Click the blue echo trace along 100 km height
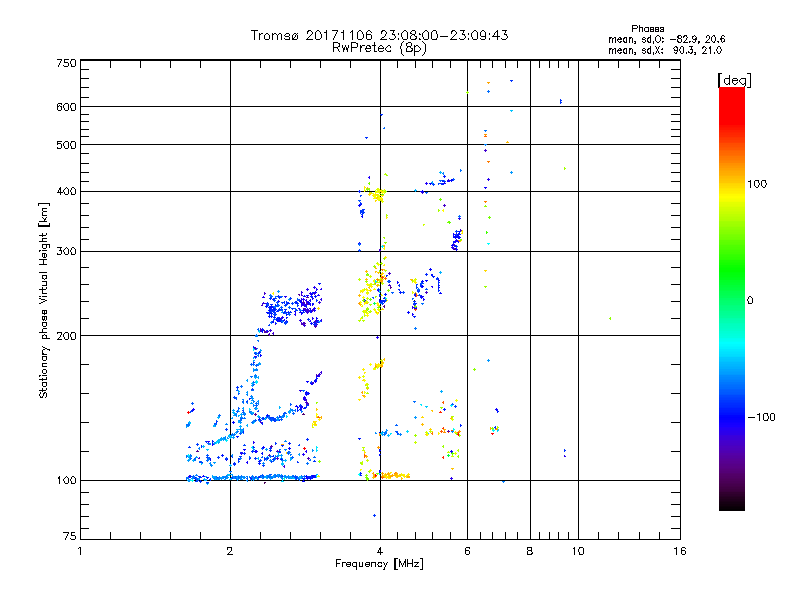 [253, 478]
